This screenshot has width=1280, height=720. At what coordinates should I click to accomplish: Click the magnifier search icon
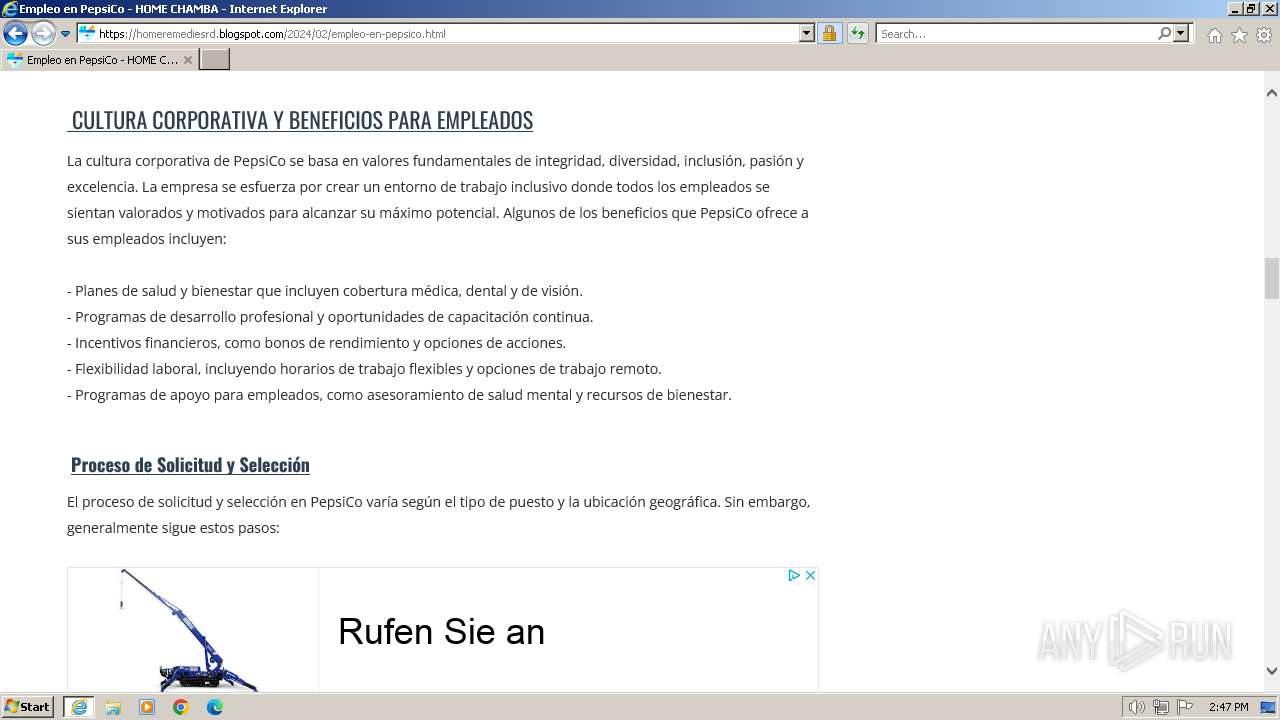coord(1164,34)
